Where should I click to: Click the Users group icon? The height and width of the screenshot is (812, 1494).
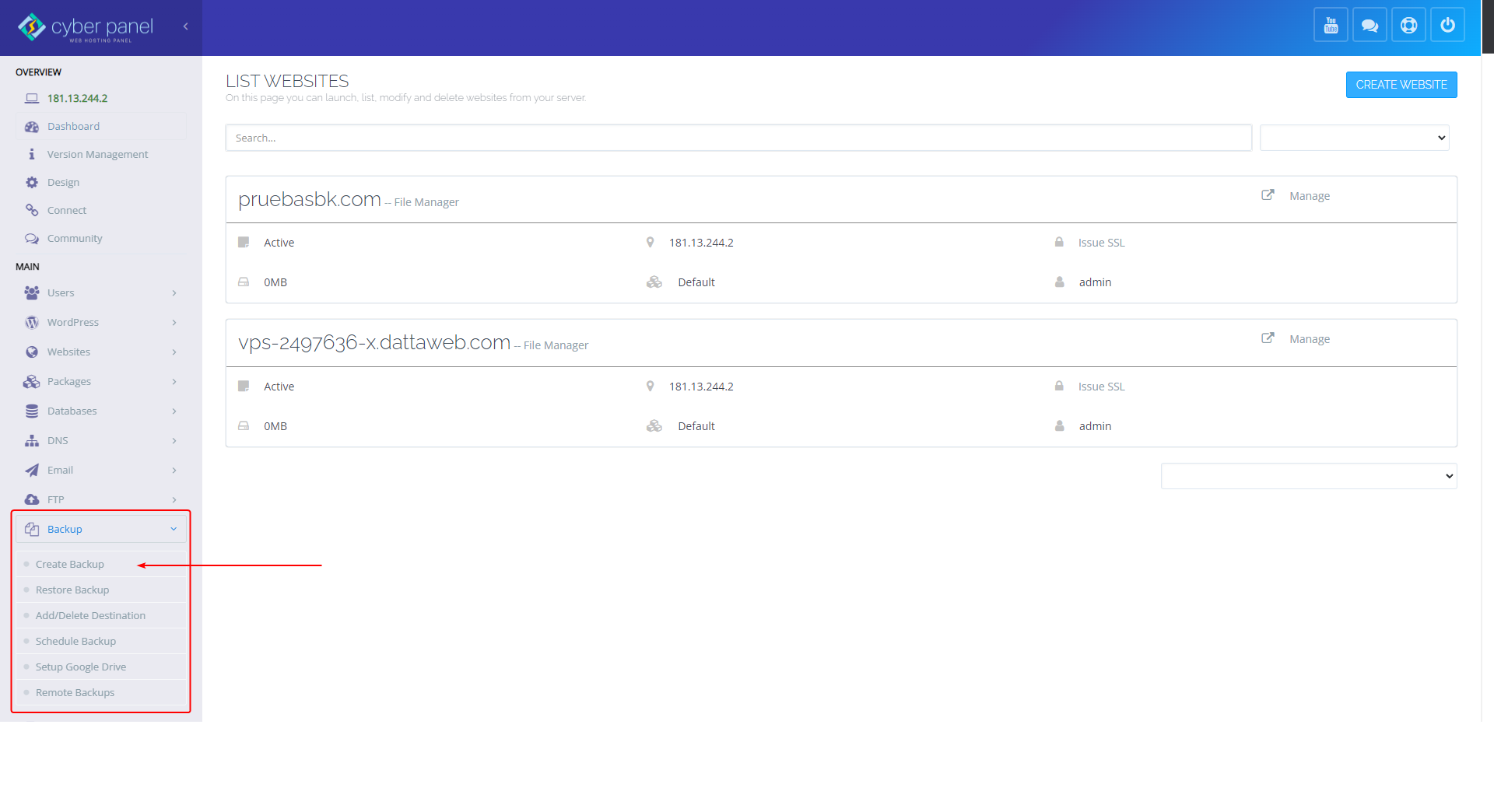click(x=32, y=293)
